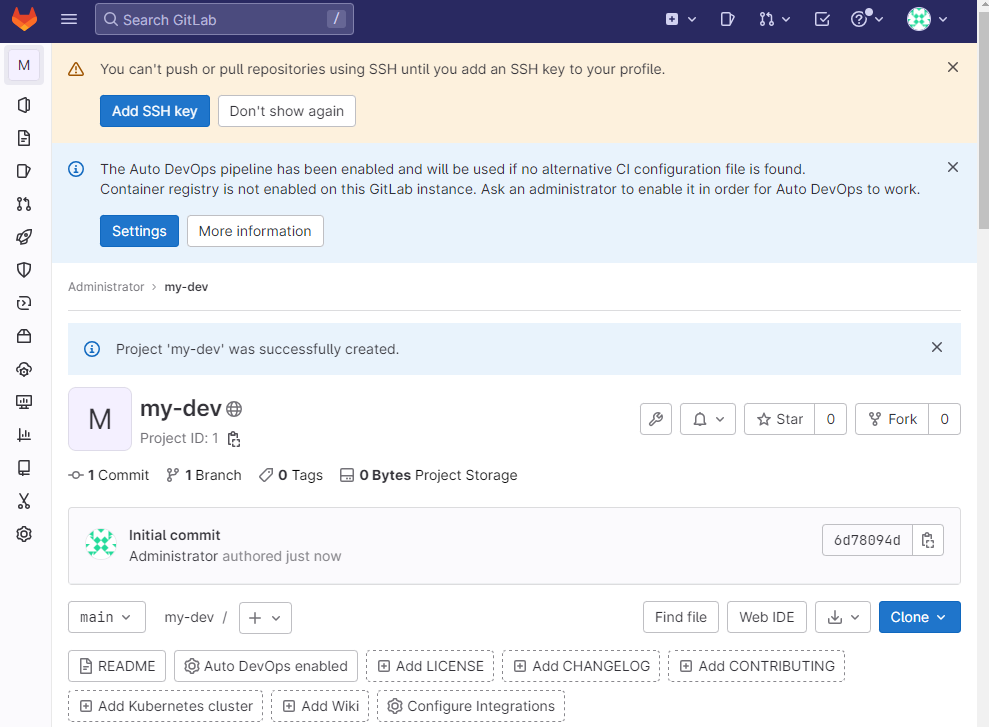
Task: Click the More information button
Action: point(255,231)
